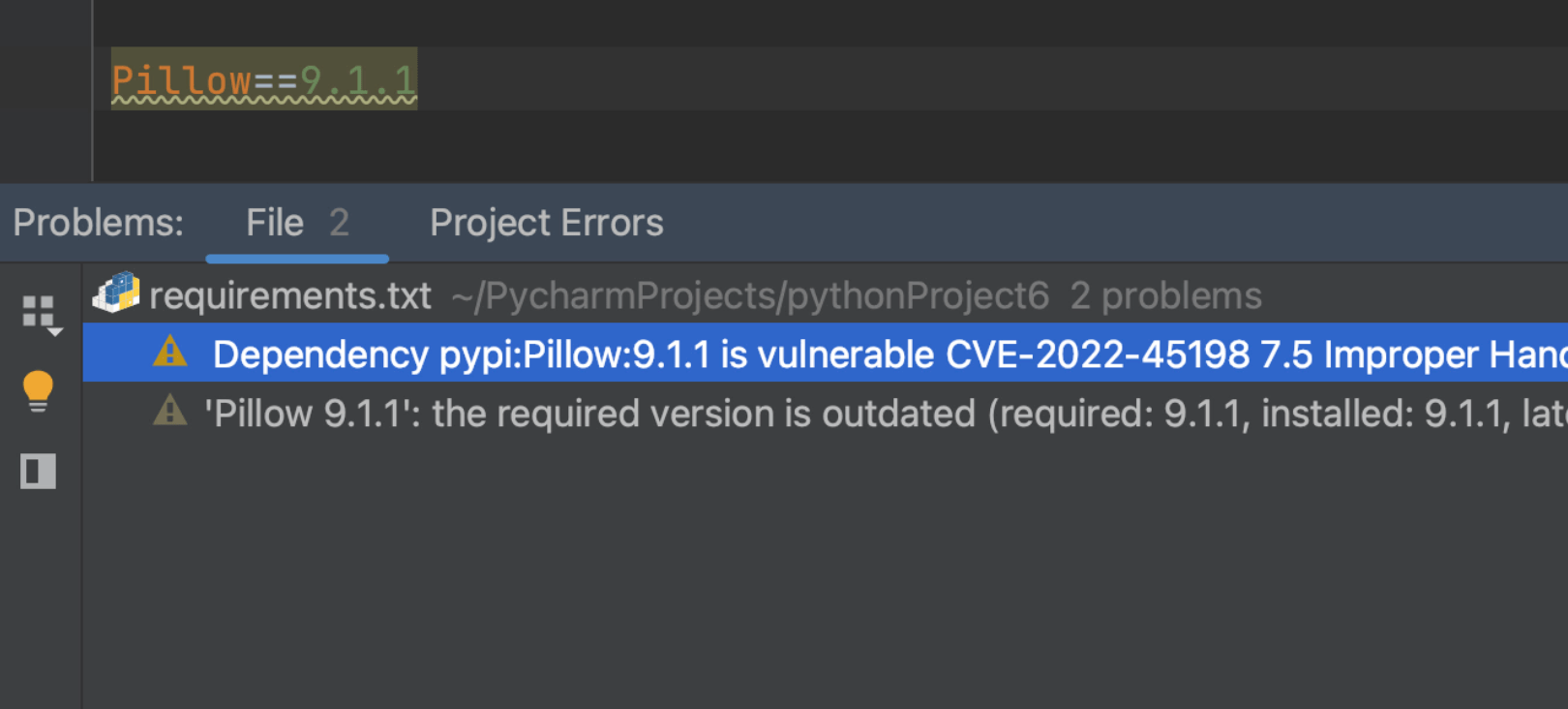Screen dimensions: 1568x709
Task: Click the requirements.txt Python file icon
Action: [x=117, y=293]
